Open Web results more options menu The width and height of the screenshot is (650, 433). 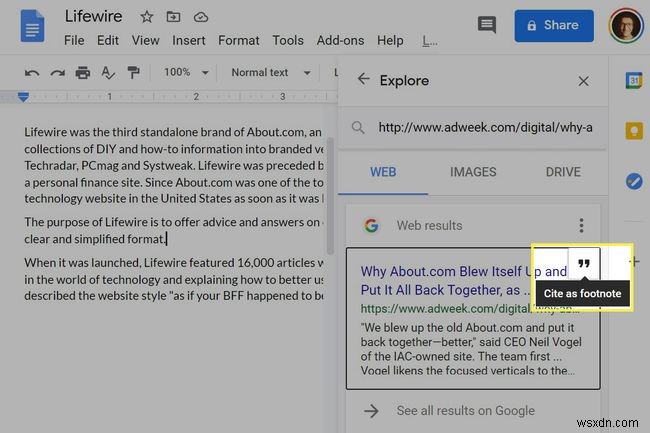coord(581,225)
